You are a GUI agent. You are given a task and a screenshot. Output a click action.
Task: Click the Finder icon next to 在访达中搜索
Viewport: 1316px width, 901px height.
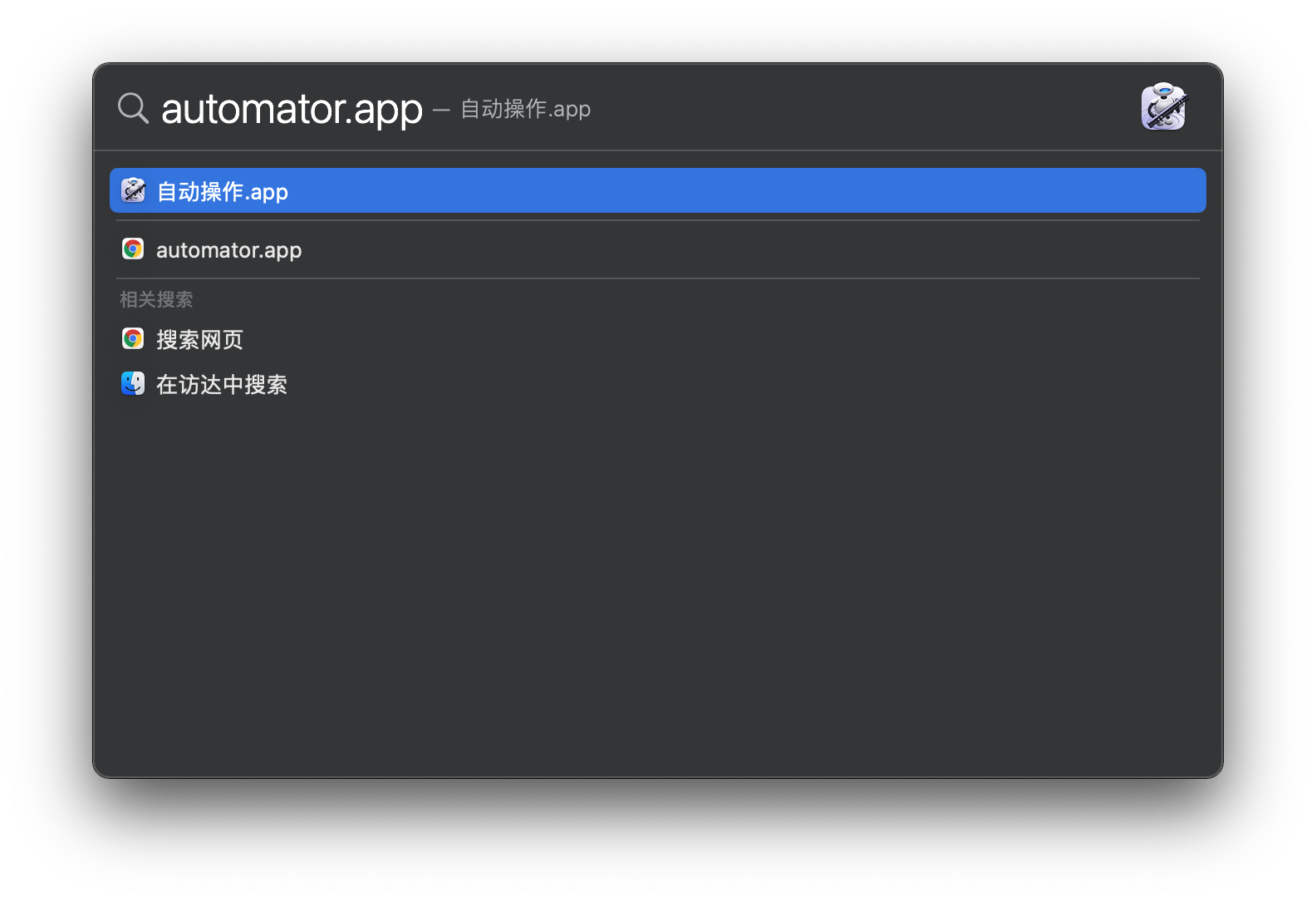tap(133, 384)
